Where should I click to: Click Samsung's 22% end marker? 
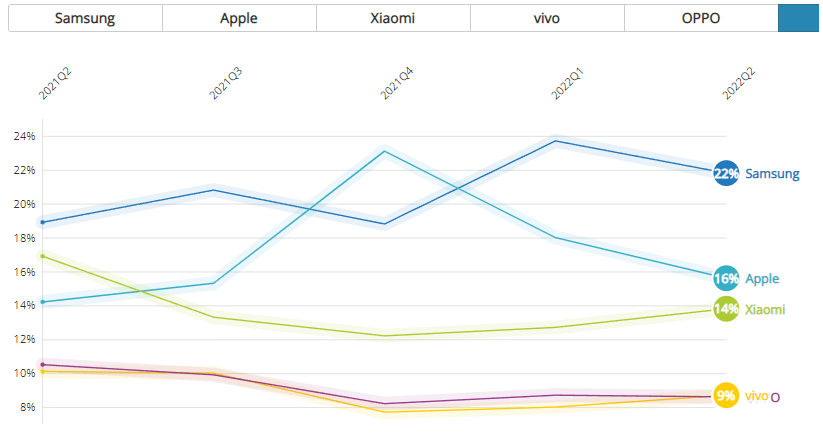[726, 173]
